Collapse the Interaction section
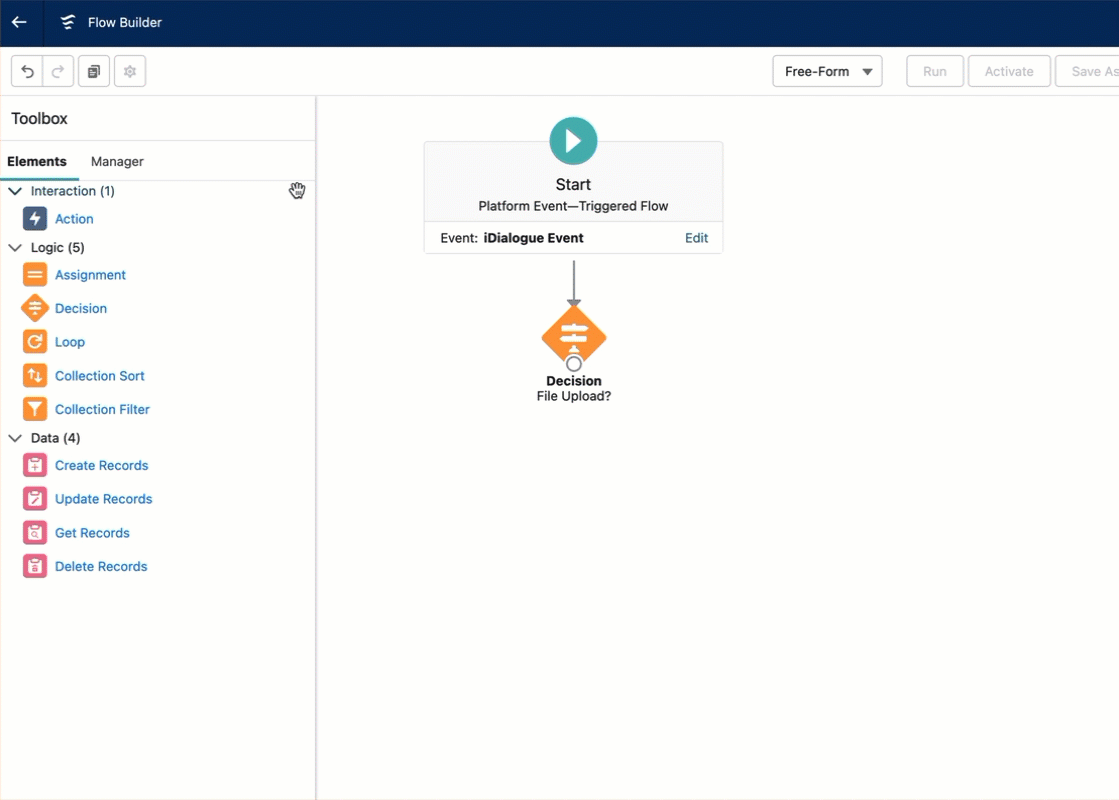The height and width of the screenshot is (800, 1119). pos(15,191)
